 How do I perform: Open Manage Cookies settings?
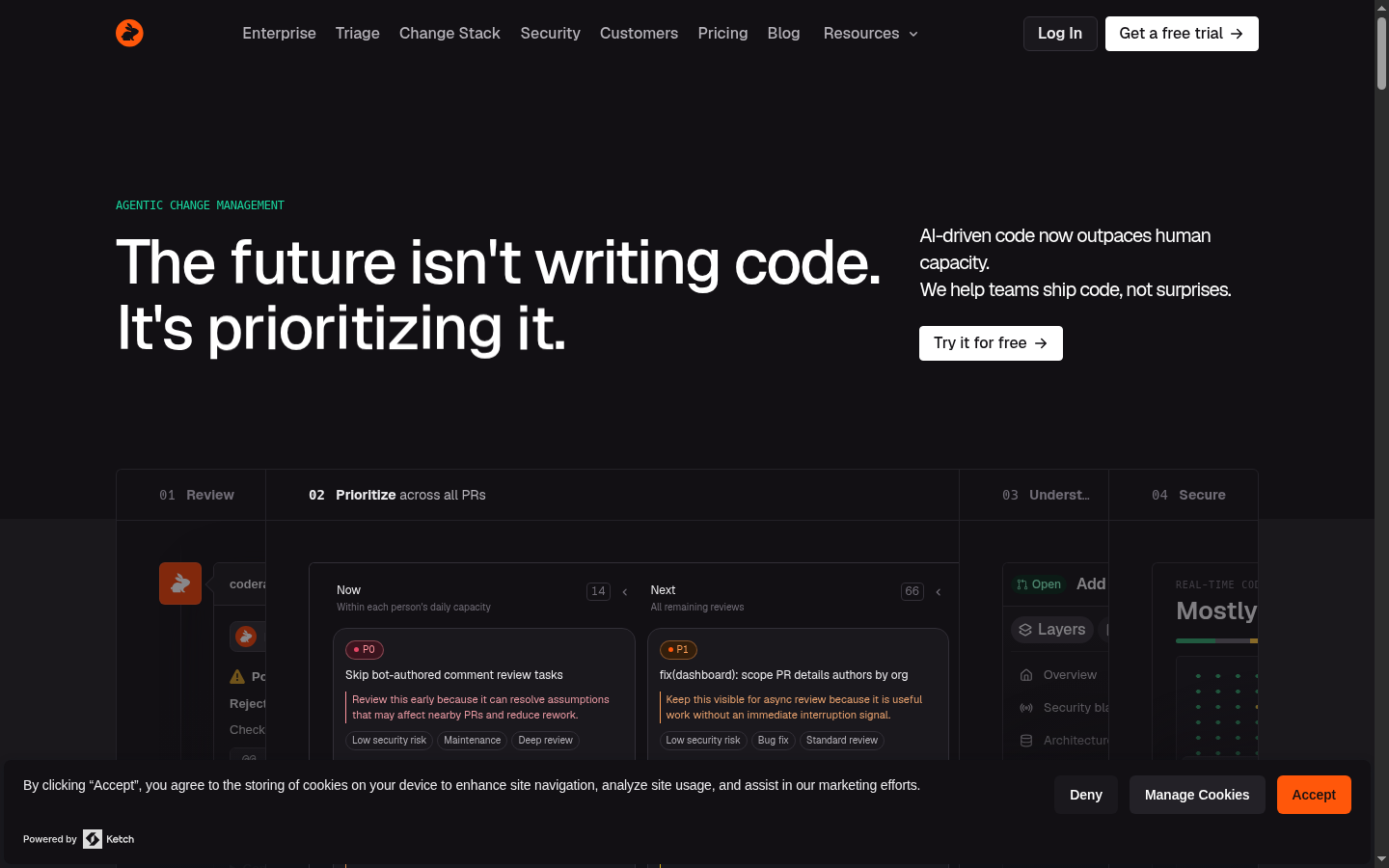(1197, 795)
